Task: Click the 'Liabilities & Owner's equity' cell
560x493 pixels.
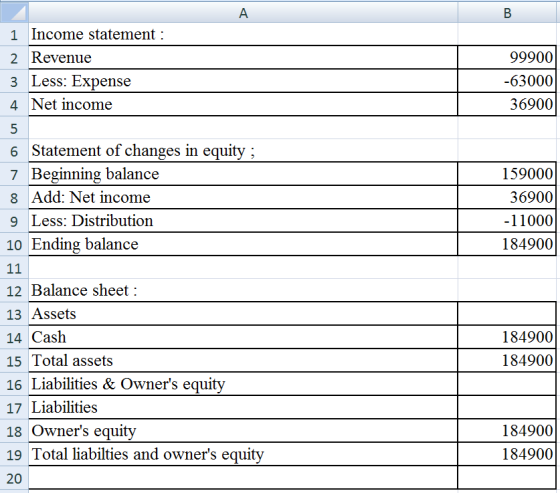Action: [x=243, y=384]
